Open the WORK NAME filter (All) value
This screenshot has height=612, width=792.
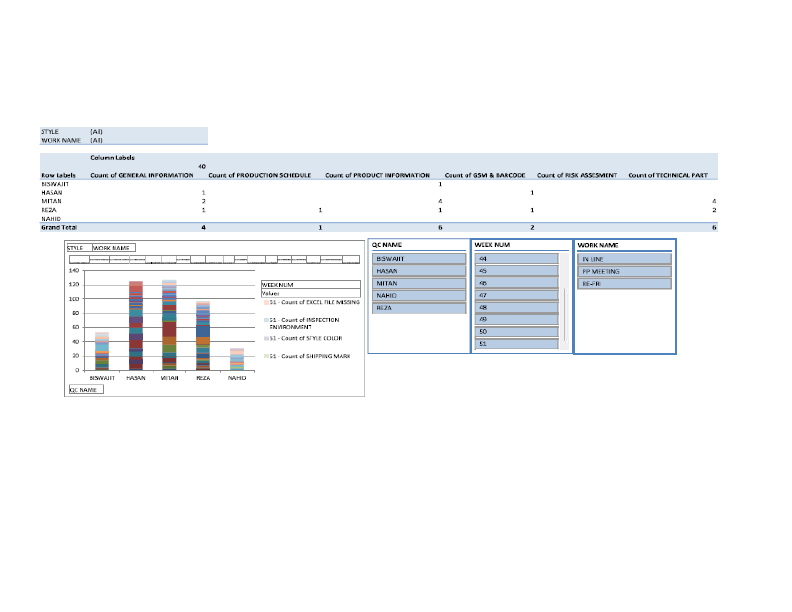point(96,140)
